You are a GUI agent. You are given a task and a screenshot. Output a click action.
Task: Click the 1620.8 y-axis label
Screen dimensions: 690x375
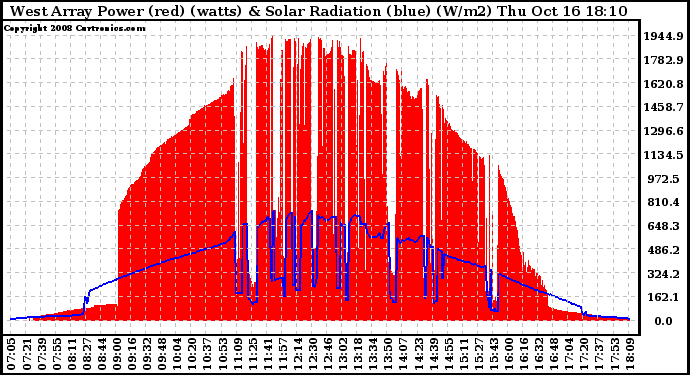coord(664,84)
